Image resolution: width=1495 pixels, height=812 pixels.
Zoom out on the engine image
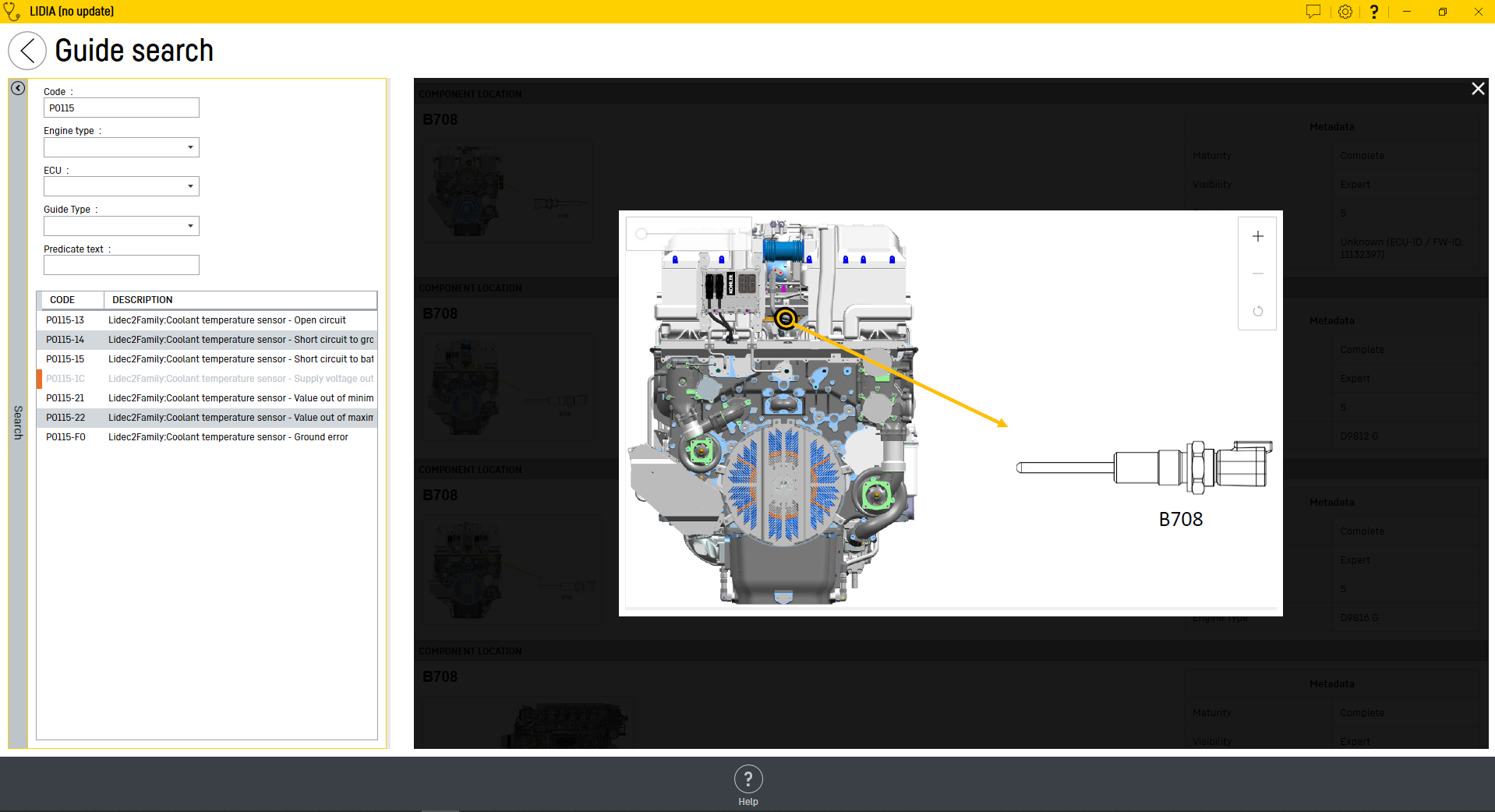tap(1257, 274)
